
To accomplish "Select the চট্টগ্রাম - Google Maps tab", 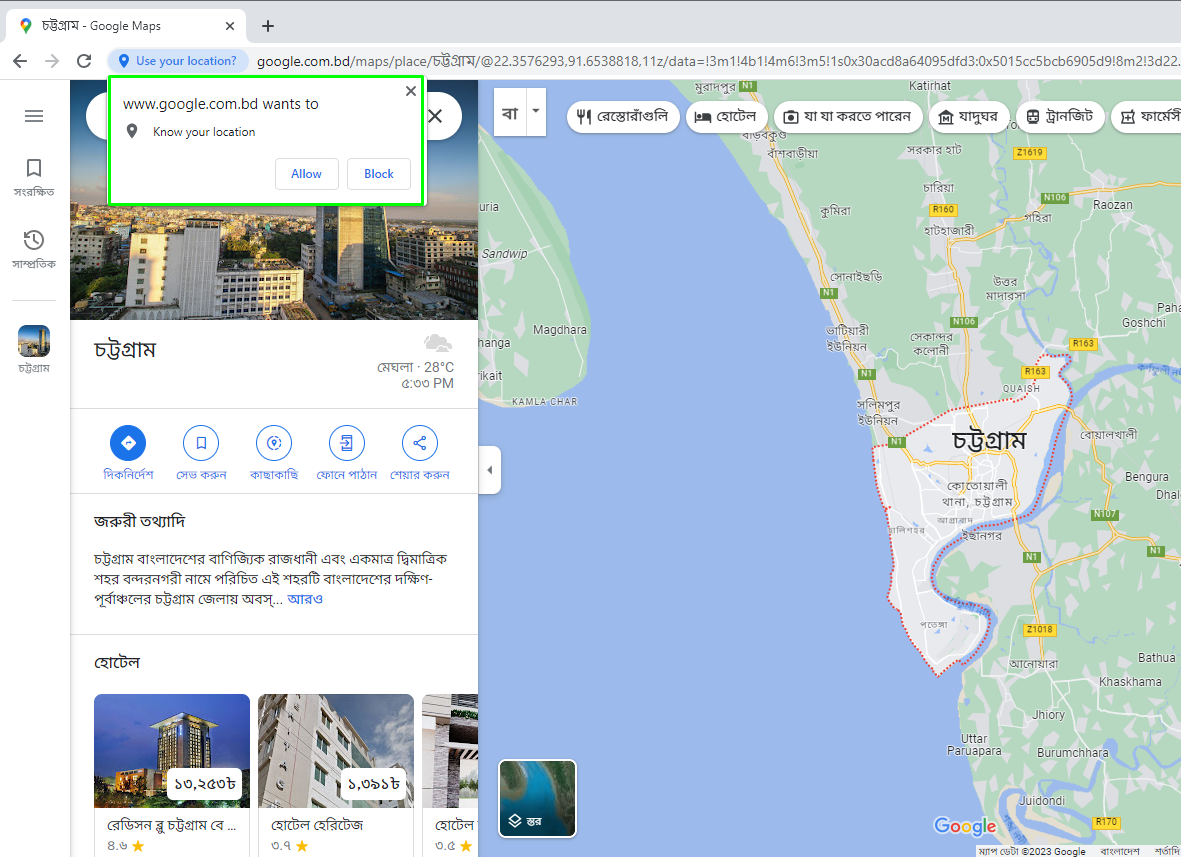I will coord(126,26).
